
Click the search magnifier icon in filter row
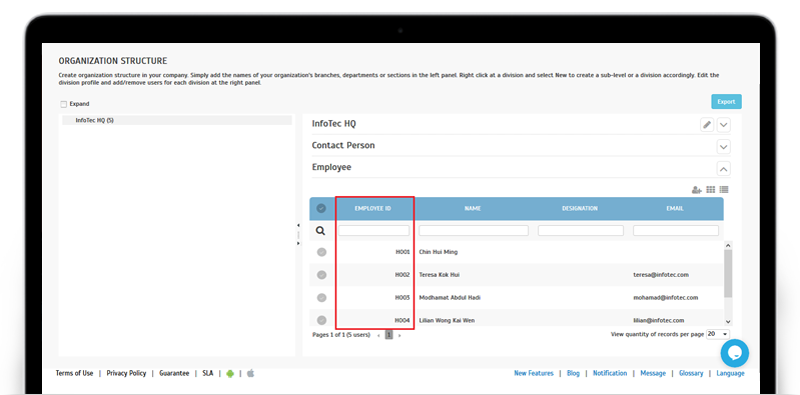[320, 231]
